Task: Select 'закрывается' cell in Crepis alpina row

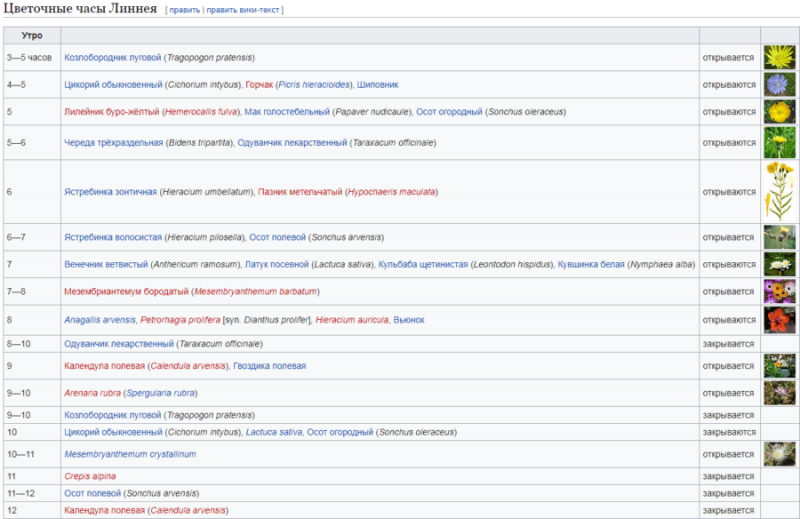Action: 730,476
